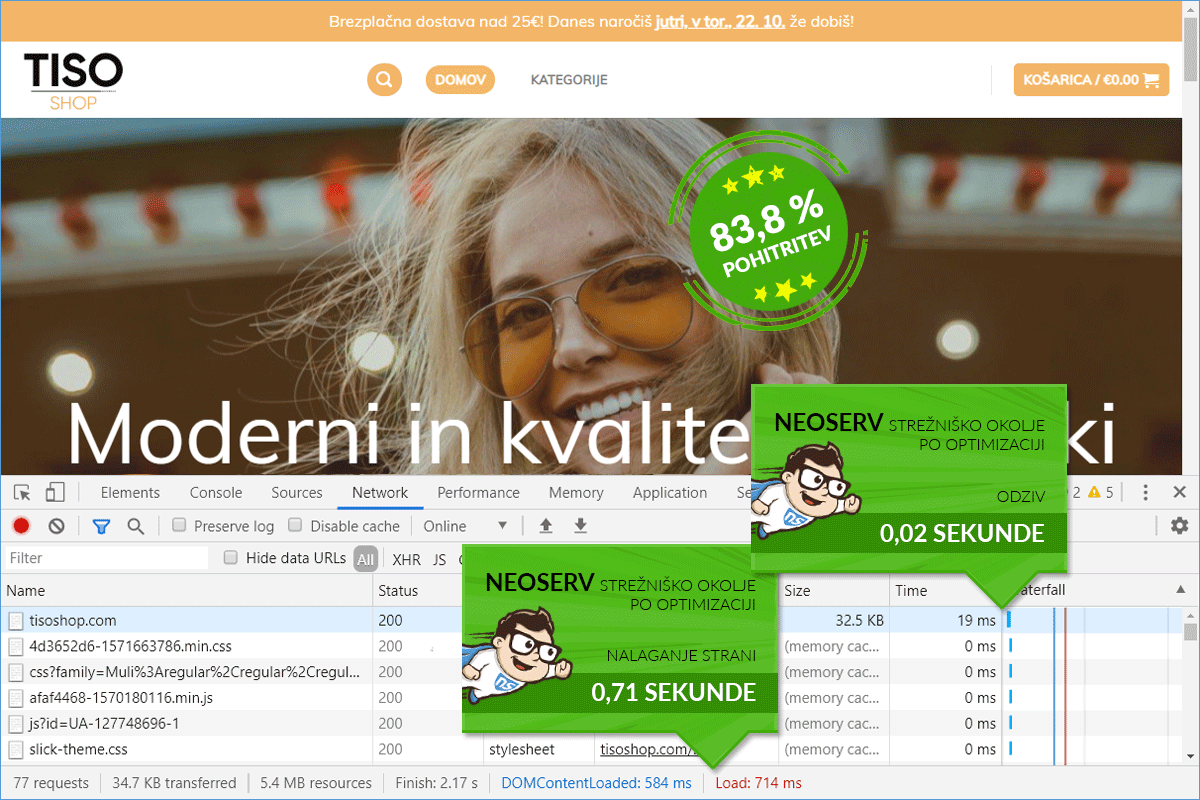Open the Performance tab

point(478,492)
